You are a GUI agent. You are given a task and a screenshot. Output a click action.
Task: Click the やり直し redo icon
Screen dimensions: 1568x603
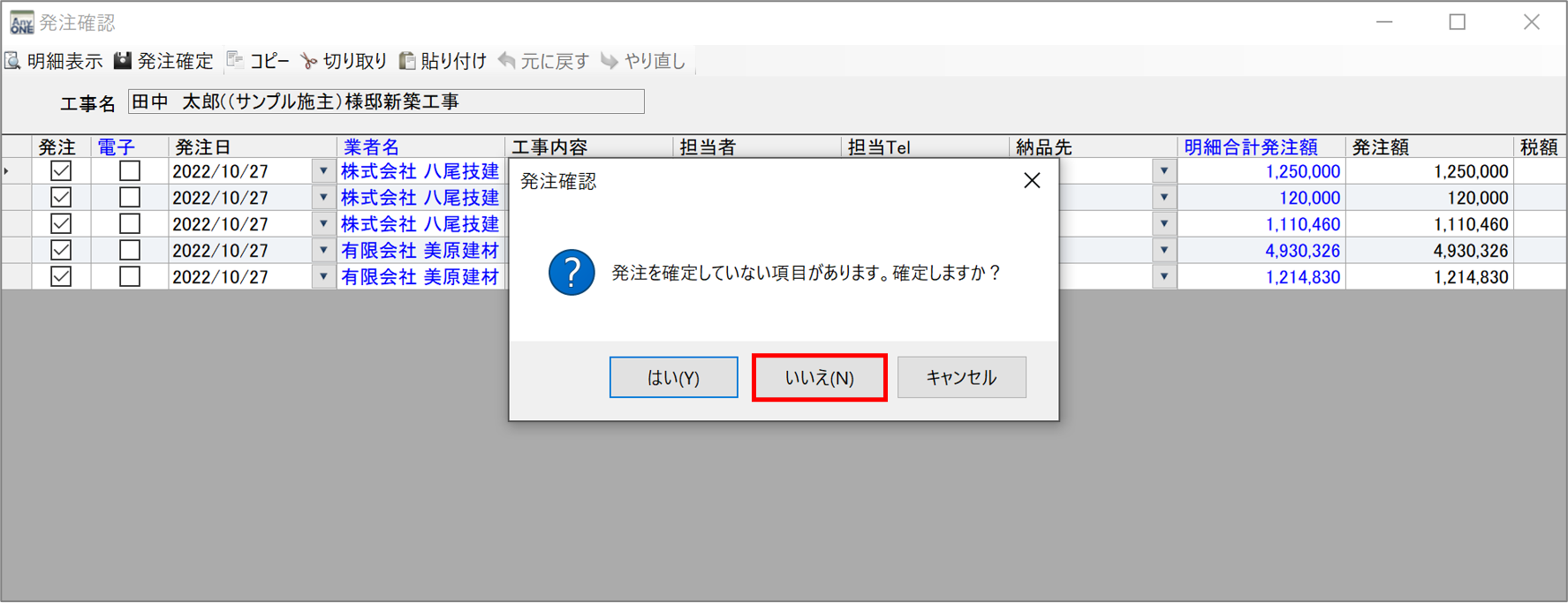click(610, 61)
